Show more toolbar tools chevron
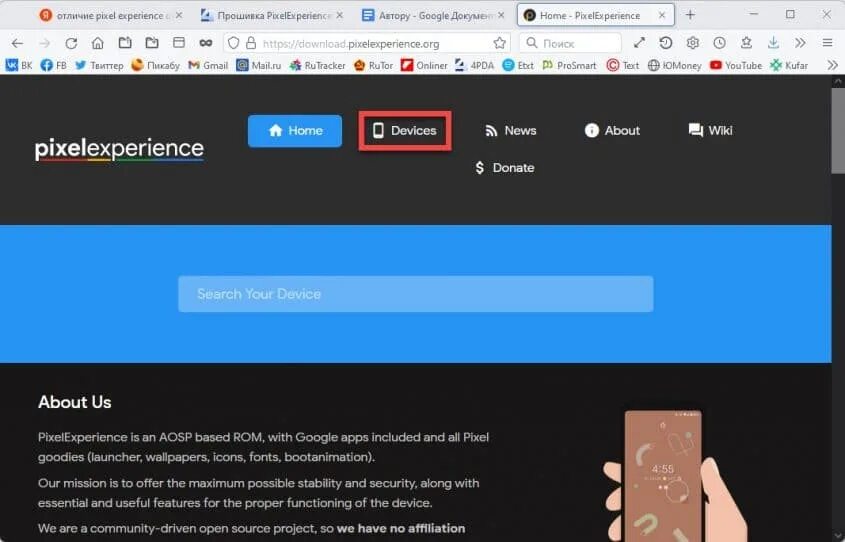 (x=800, y=43)
